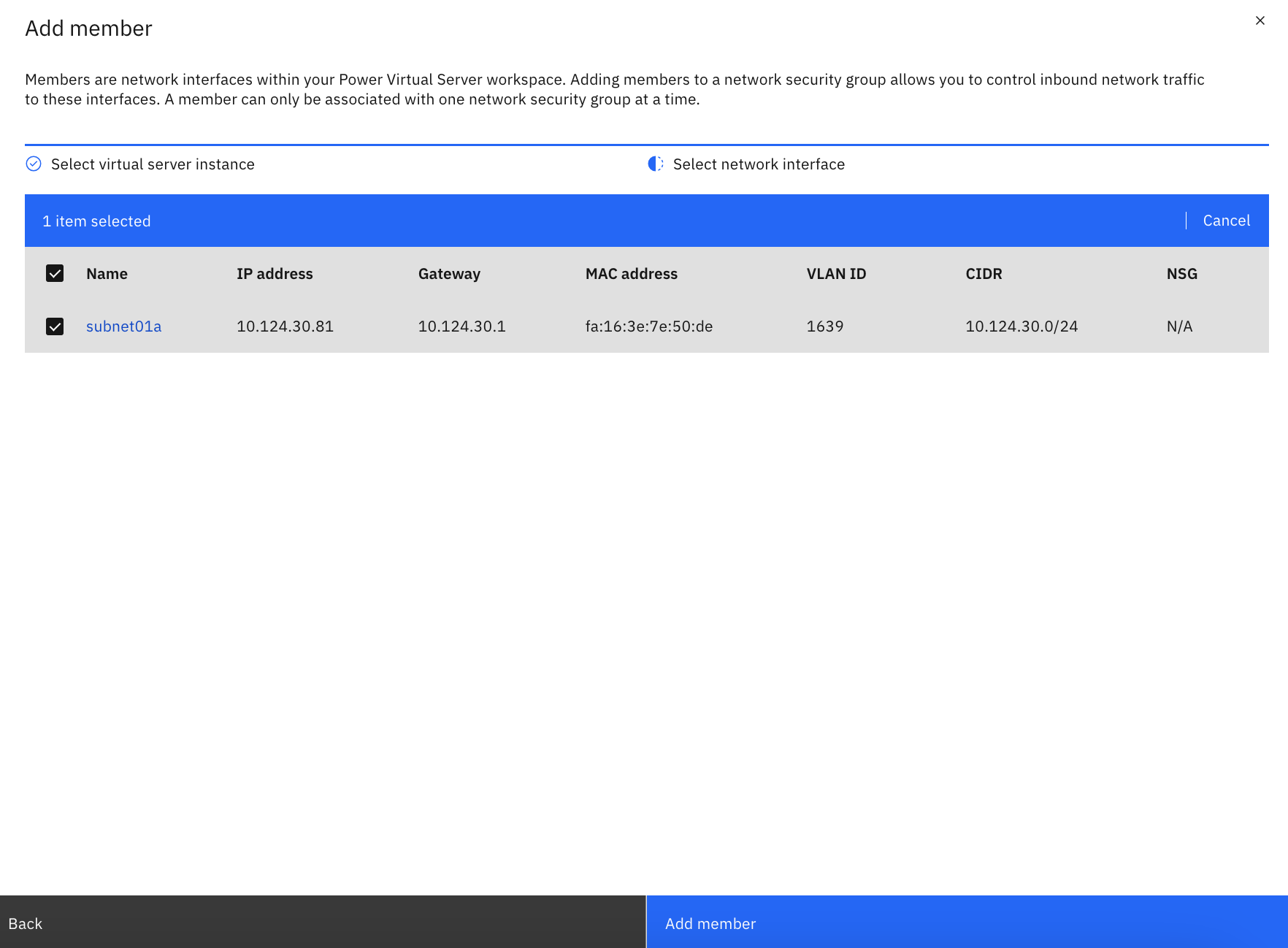Click the completed step checkmark icon
Screen dimensions: 1288x948
[34, 164]
